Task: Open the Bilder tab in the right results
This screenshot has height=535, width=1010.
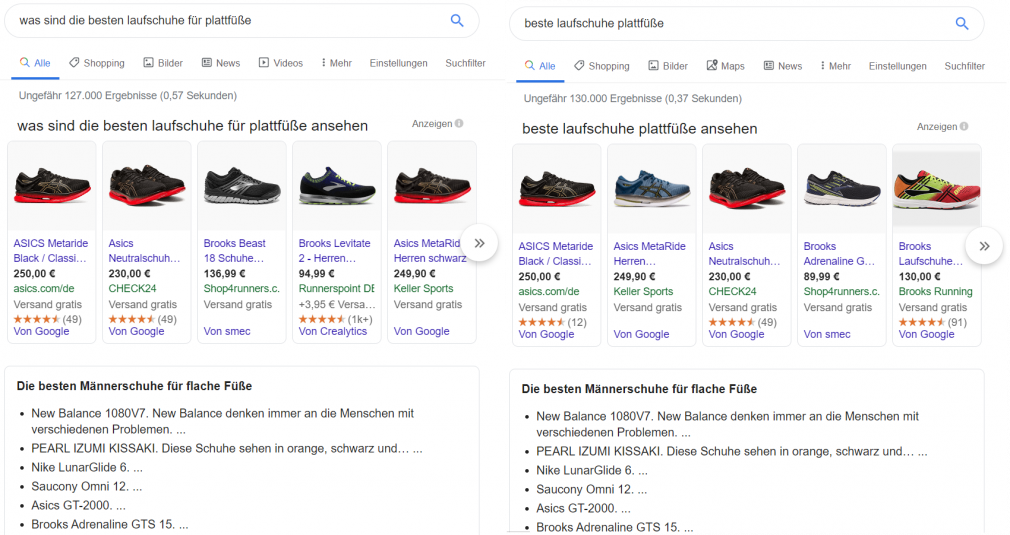Action: (x=668, y=66)
